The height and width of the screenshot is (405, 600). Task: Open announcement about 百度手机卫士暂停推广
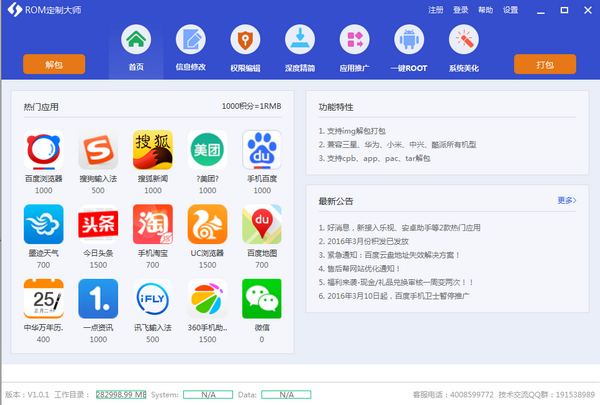tap(394, 296)
